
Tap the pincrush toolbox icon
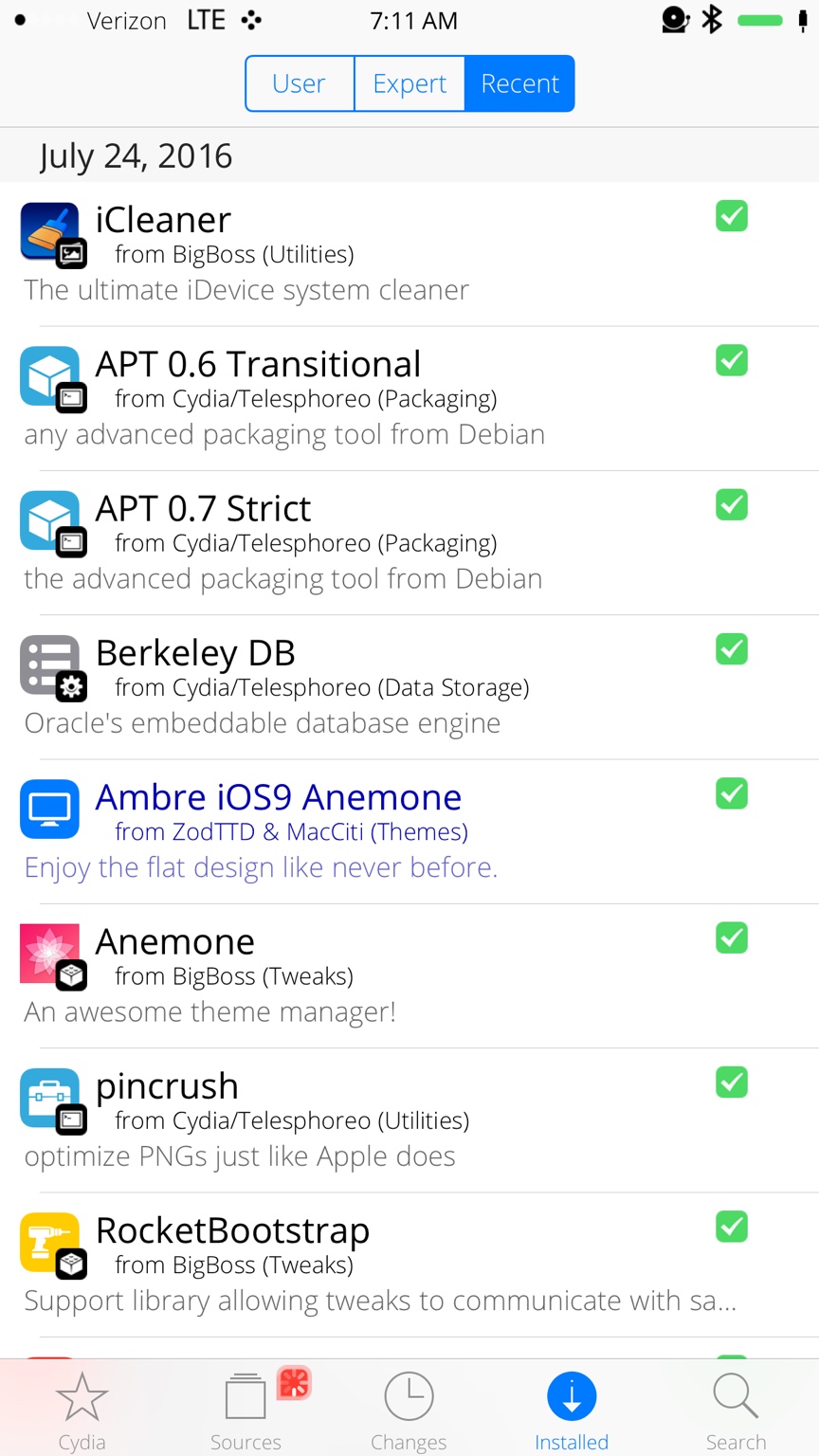[49, 1098]
